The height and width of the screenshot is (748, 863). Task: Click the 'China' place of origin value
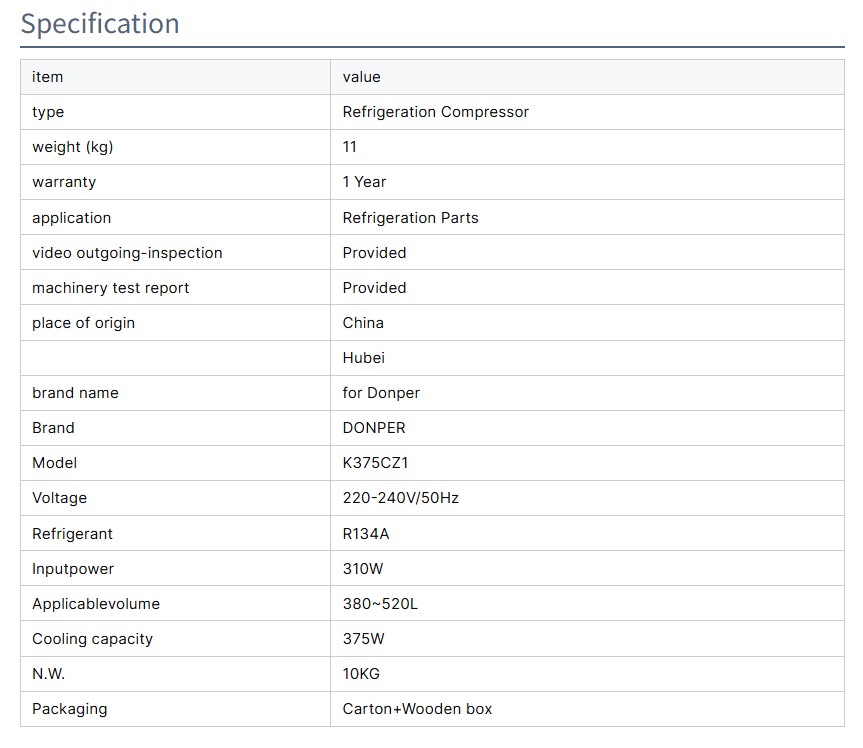tap(363, 323)
